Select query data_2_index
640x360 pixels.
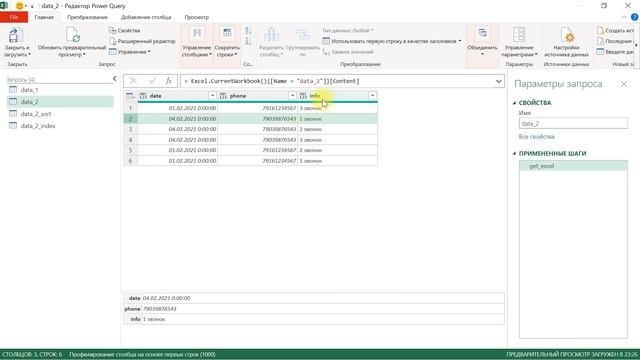pyautogui.click(x=60, y=126)
